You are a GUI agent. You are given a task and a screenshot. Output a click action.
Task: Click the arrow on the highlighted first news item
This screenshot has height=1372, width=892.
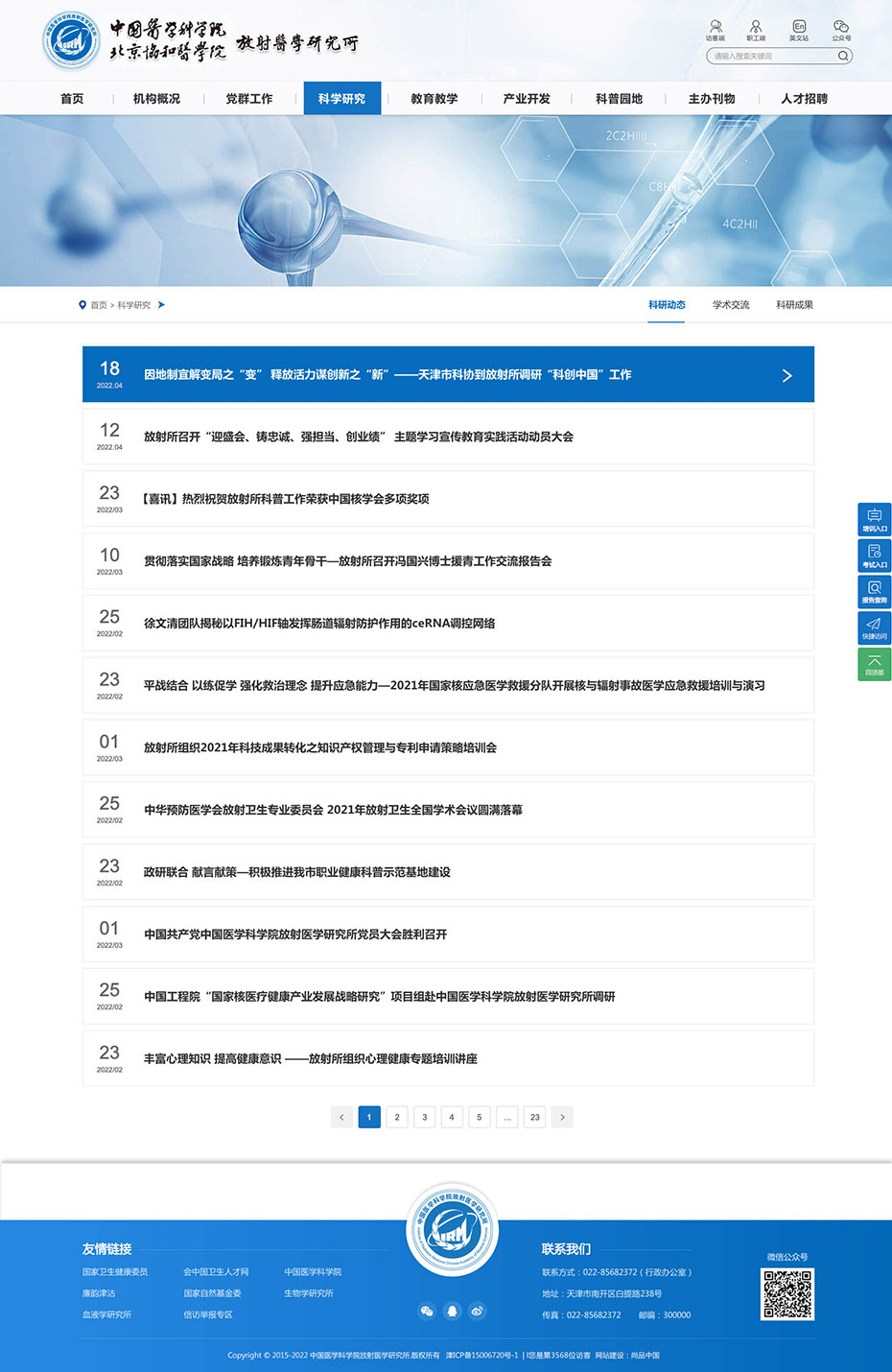786,375
